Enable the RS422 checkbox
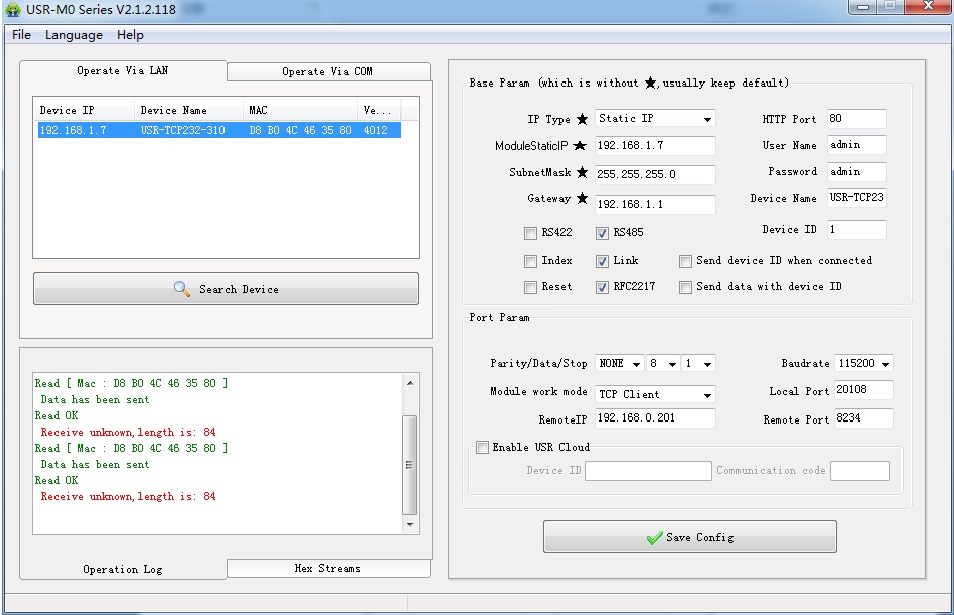This screenshot has width=954, height=615. [531, 233]
